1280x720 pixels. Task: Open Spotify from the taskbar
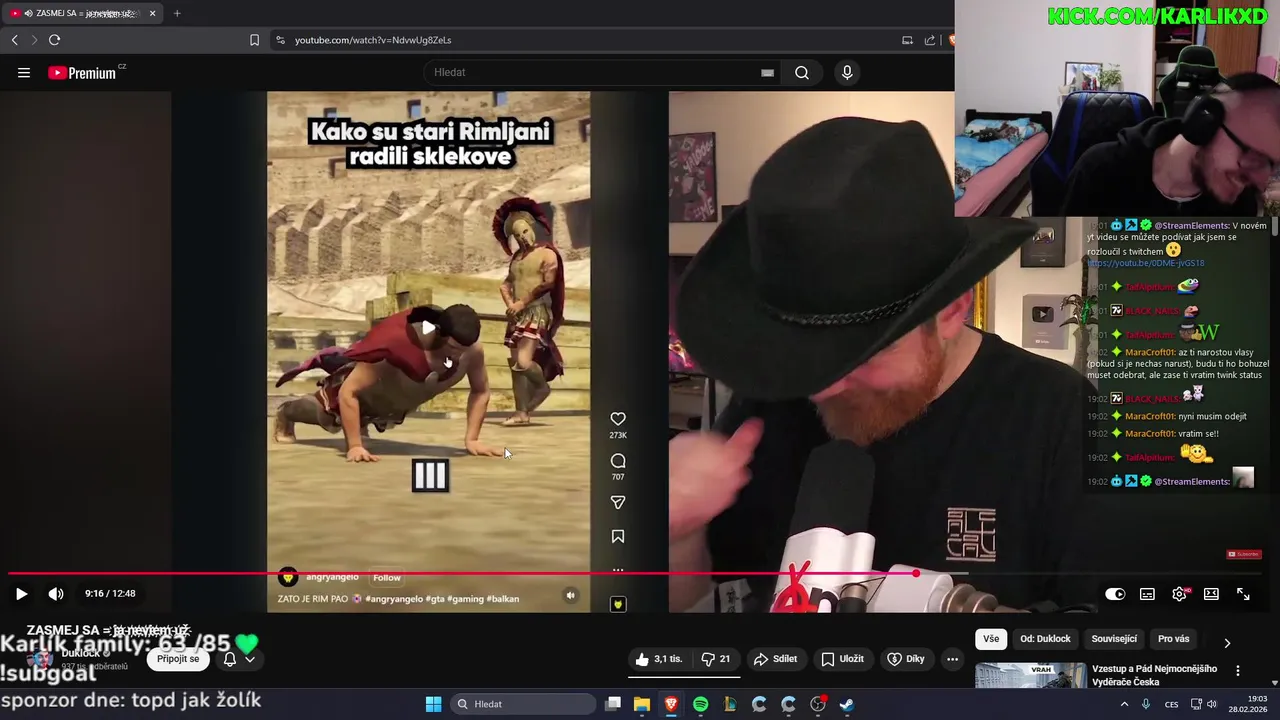point(700,704)
